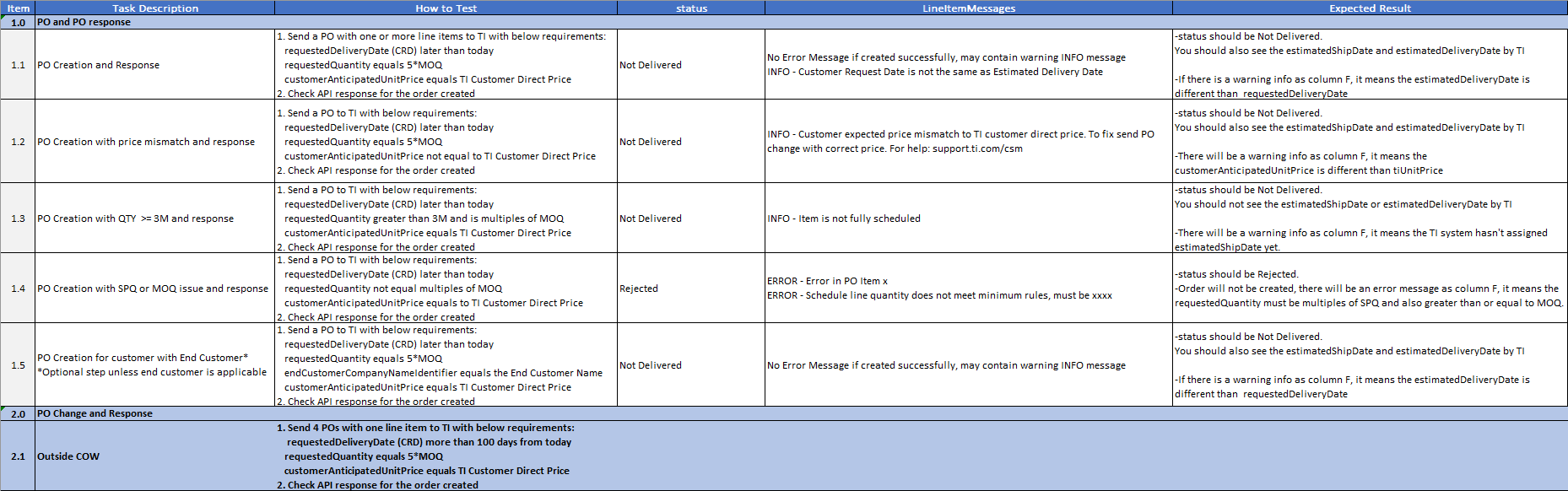
Task: Click the "Outside COW" task cell
Action: pyautogui.click(x=68, y=456)
